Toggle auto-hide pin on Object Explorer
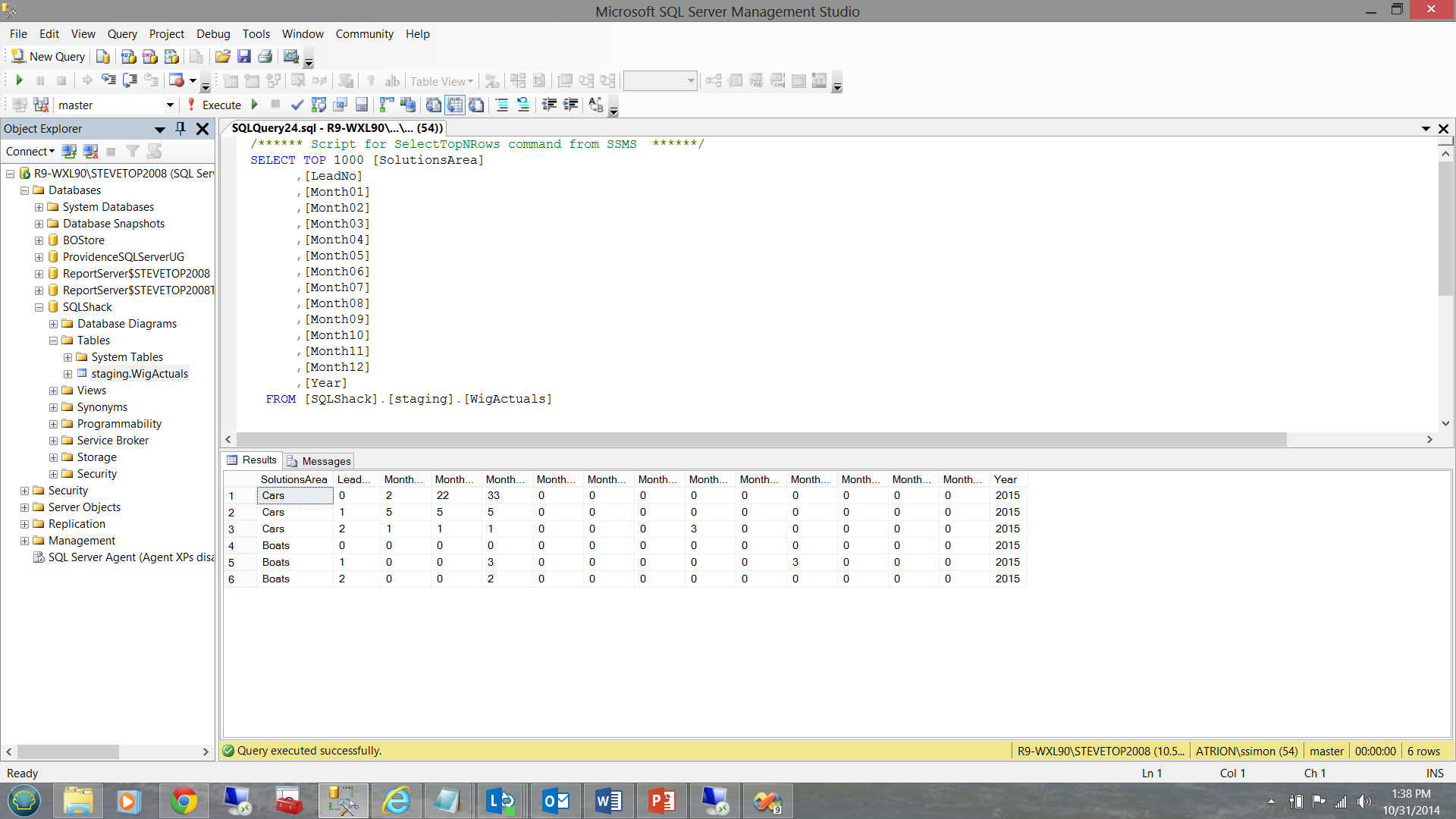This screenshot has height=819, width=1456. pos(180,129)
